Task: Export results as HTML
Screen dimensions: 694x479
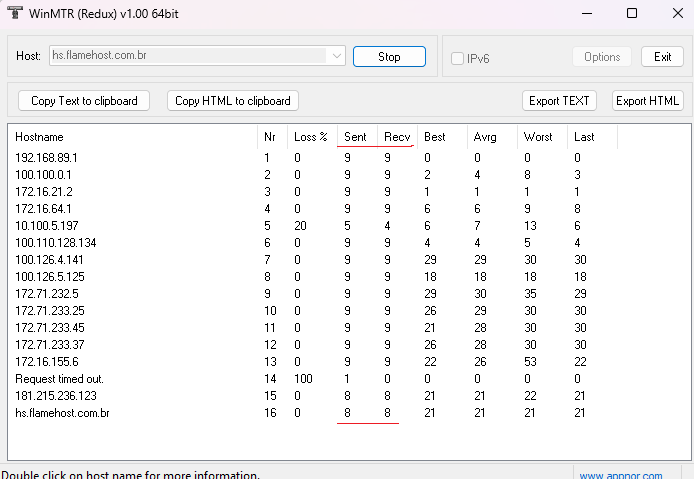Action: point(648,101)
